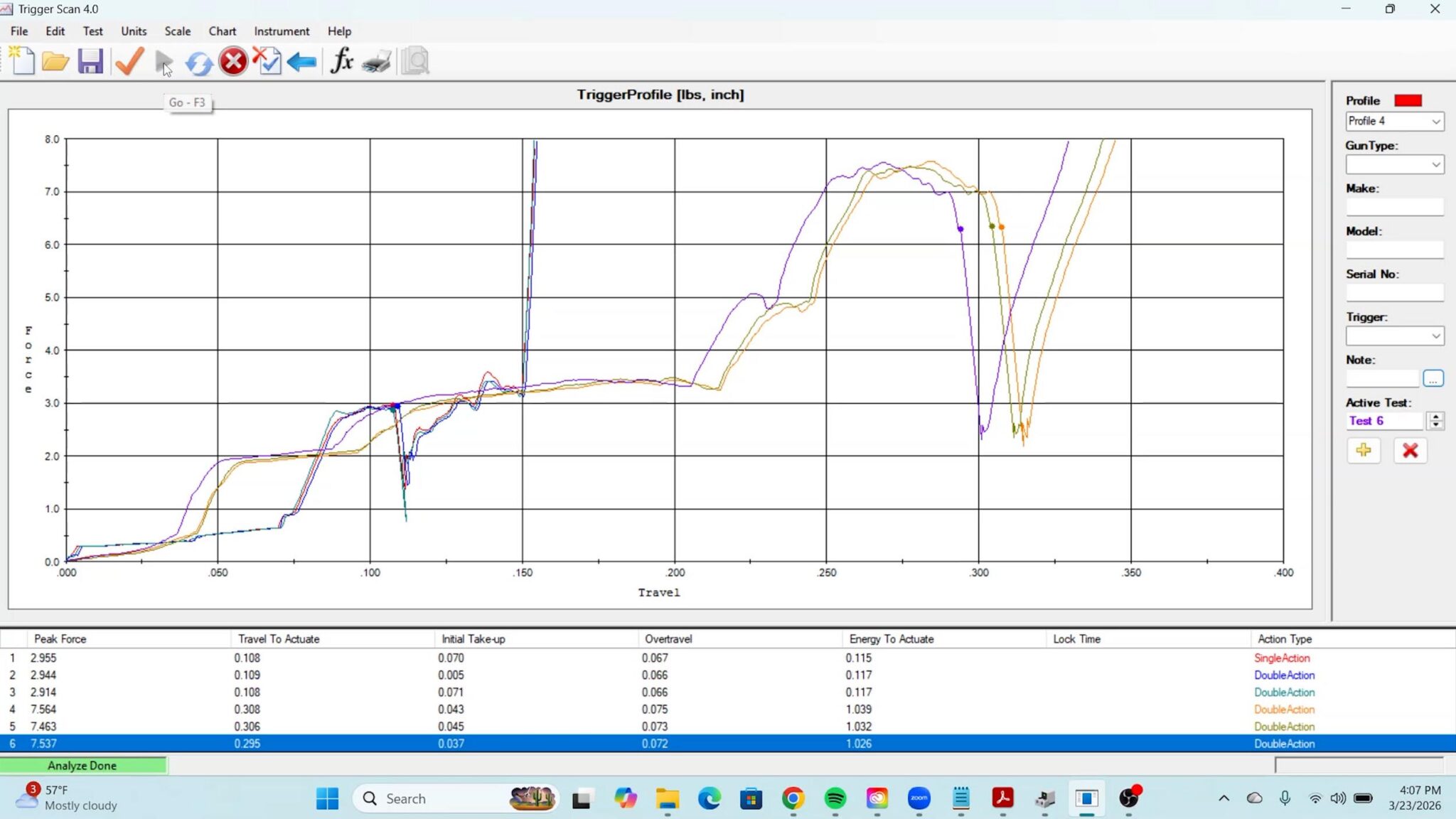Open the Chart menu
The image size is (1456, 819).
click(x=223, y=31)
